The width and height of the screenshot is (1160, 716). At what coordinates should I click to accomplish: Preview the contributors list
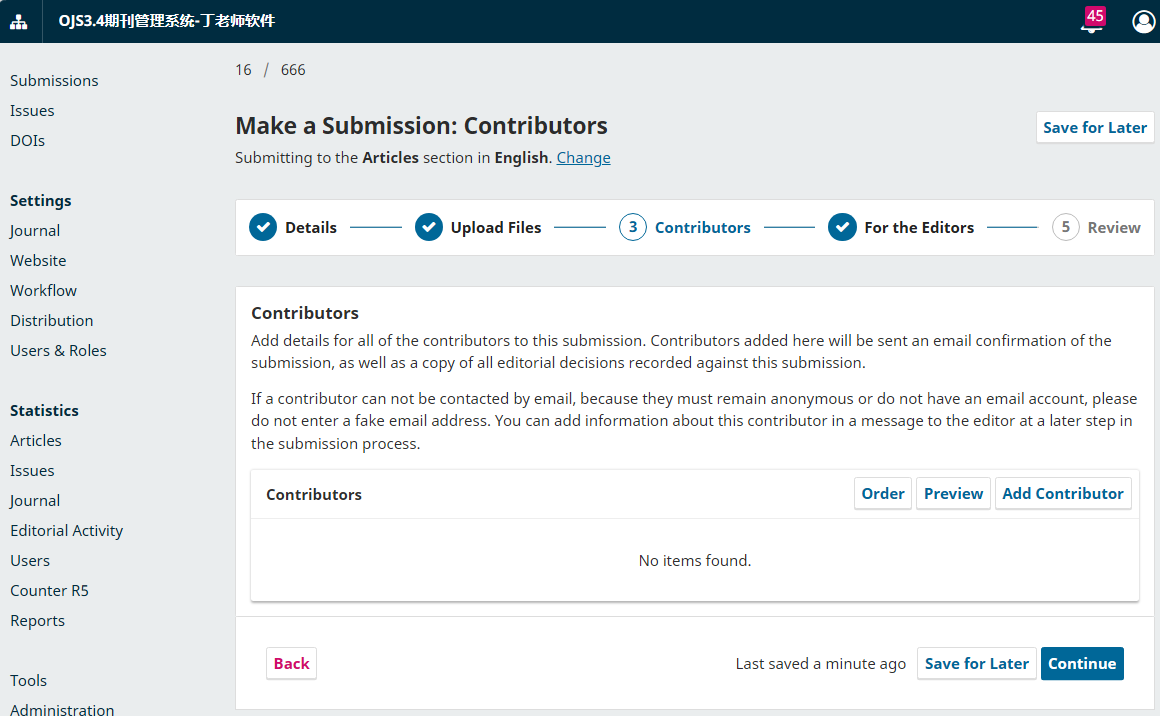tap(953, 493)
